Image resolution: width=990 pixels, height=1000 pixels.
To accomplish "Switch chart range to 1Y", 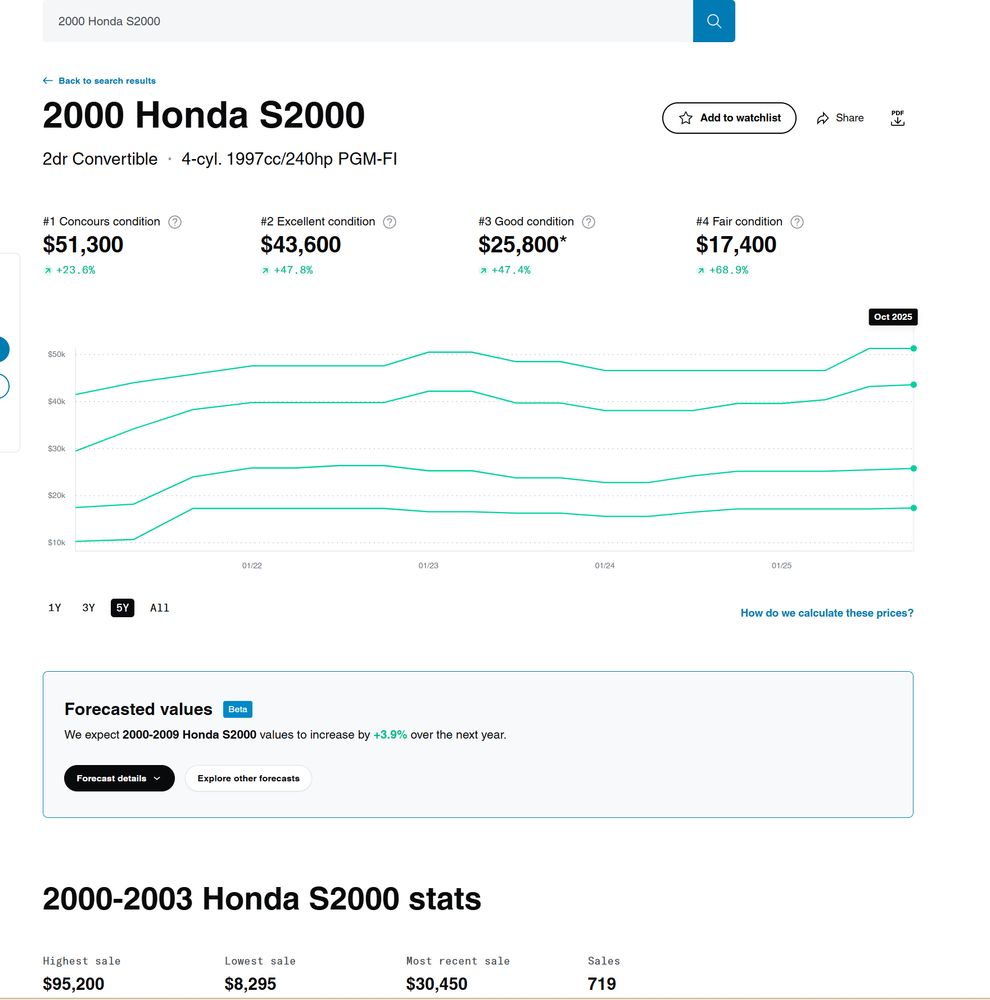I will [x=55, y=608].
